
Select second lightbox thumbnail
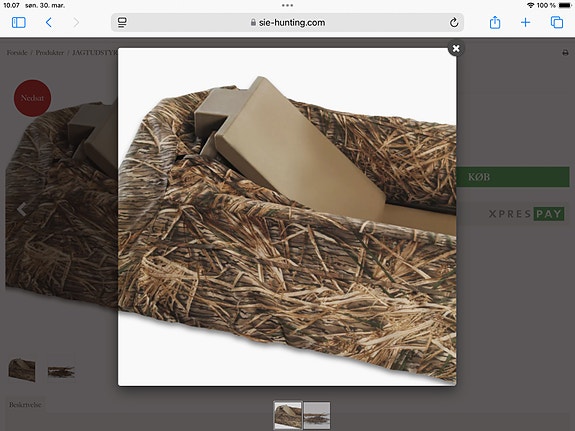coord(317,415)
